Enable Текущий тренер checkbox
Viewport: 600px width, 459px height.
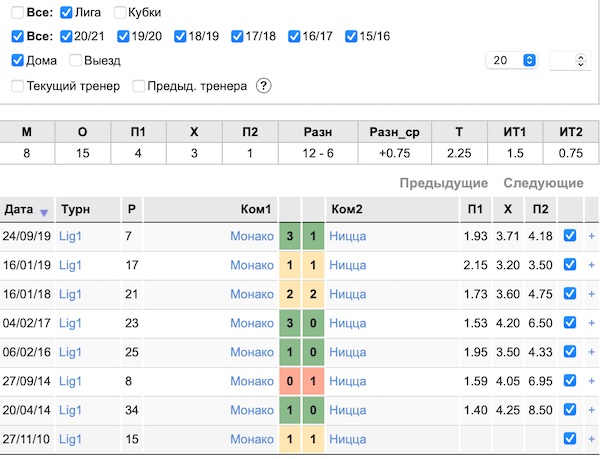tap(18, 86)
